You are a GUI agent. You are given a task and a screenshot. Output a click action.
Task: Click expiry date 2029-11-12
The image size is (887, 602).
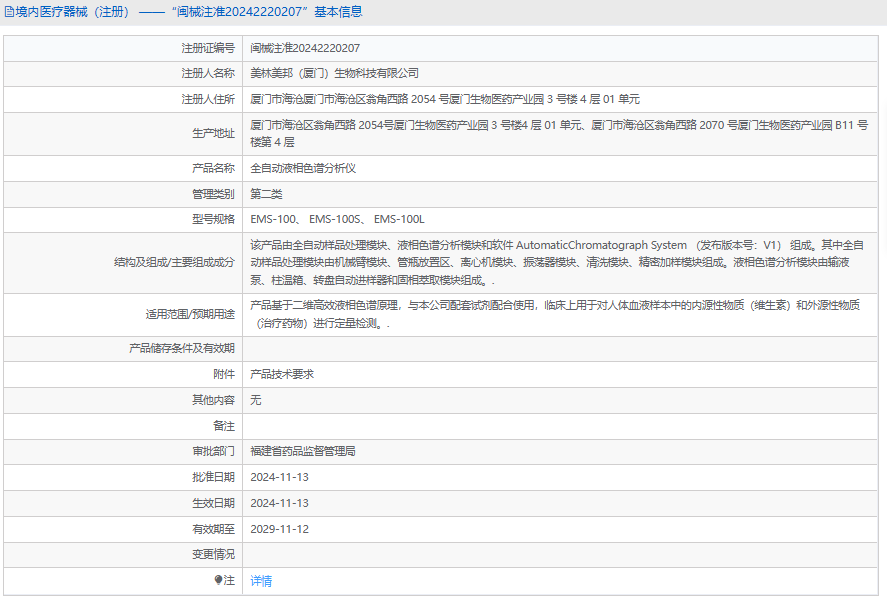[x=279, y=529]
